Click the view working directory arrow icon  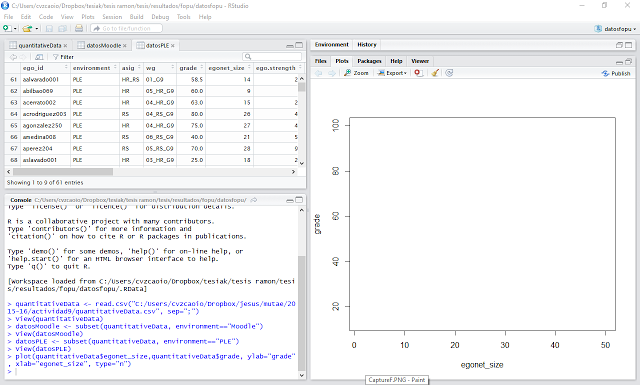(x=253, y=200)
